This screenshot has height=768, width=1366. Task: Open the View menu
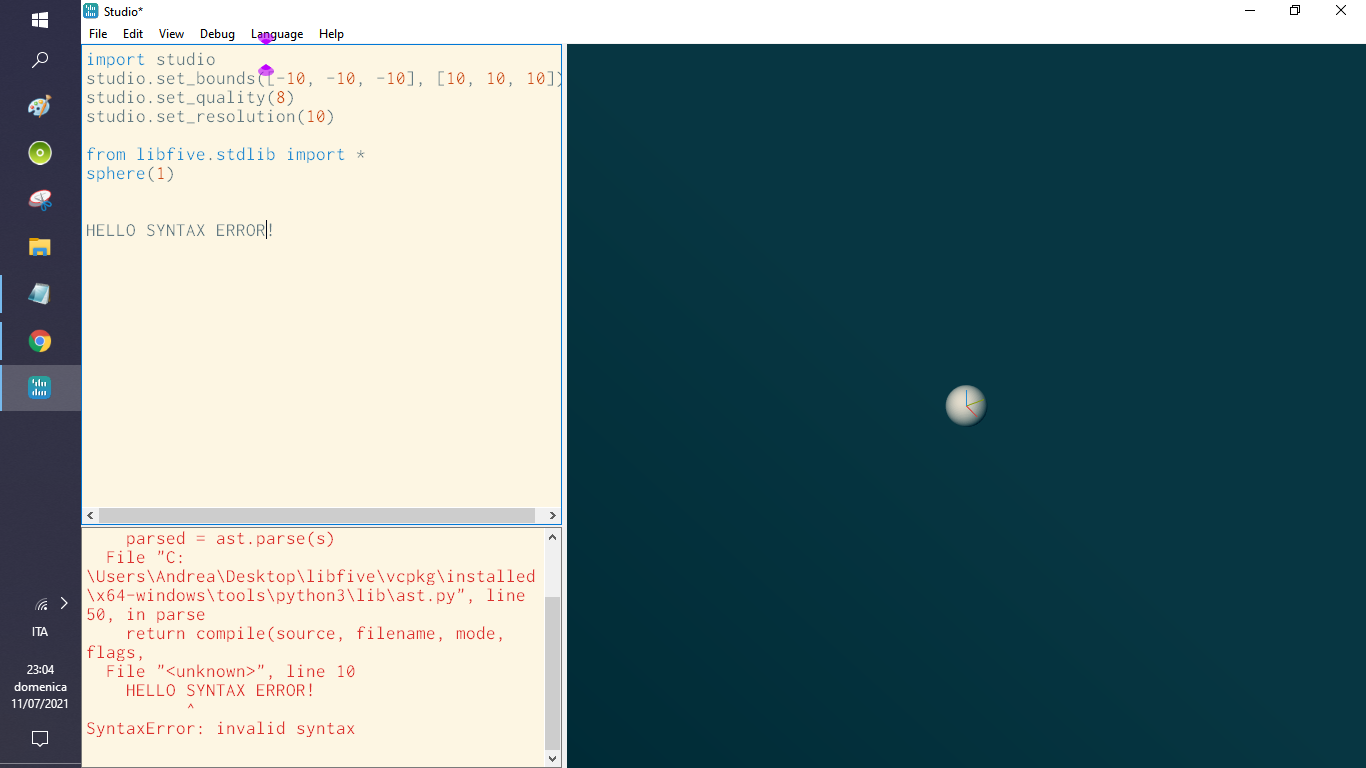171,33
